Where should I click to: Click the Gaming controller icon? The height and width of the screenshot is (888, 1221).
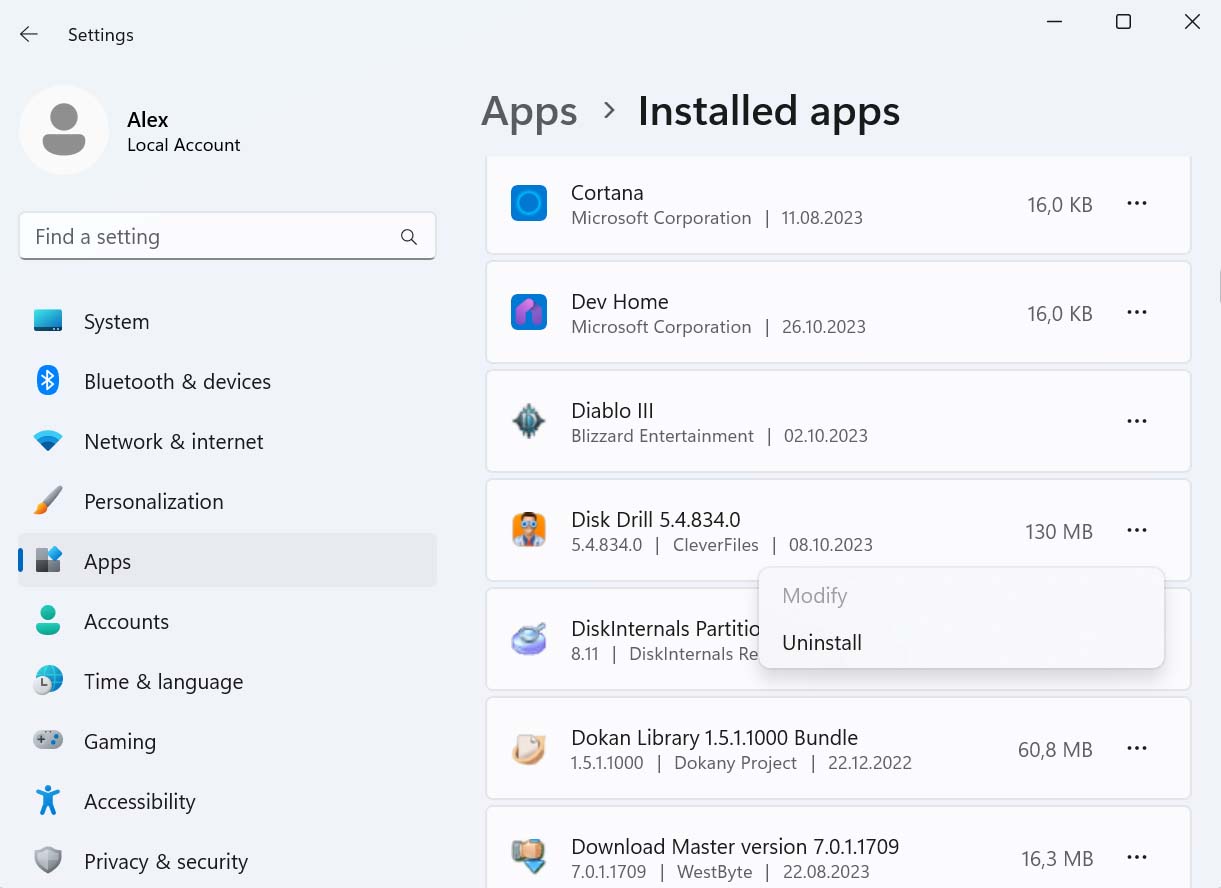tap(48, 741)
